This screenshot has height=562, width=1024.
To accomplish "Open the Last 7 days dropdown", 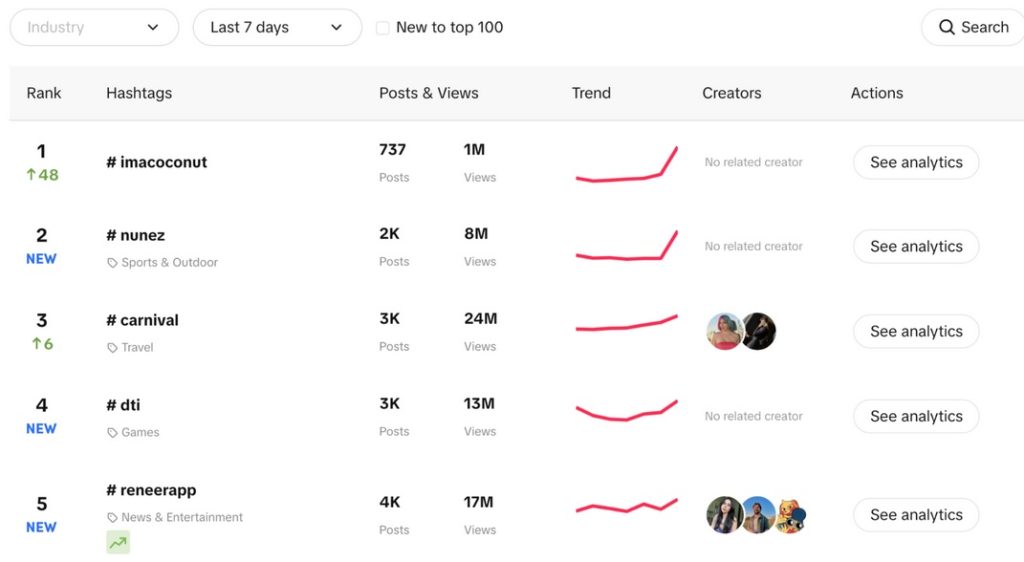I will [277, 28].
